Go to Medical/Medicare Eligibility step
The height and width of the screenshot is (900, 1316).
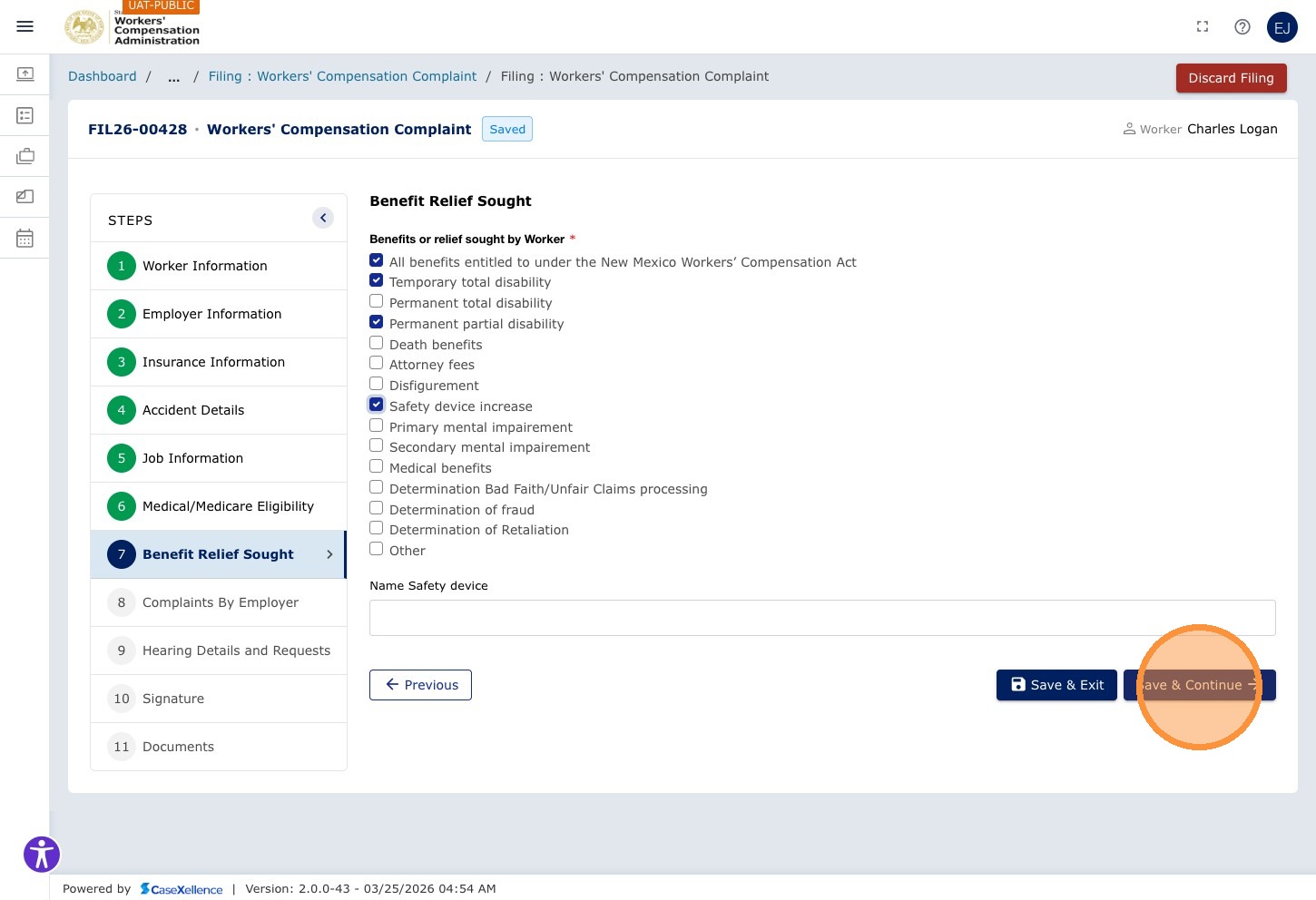click(x=219, y=506)
